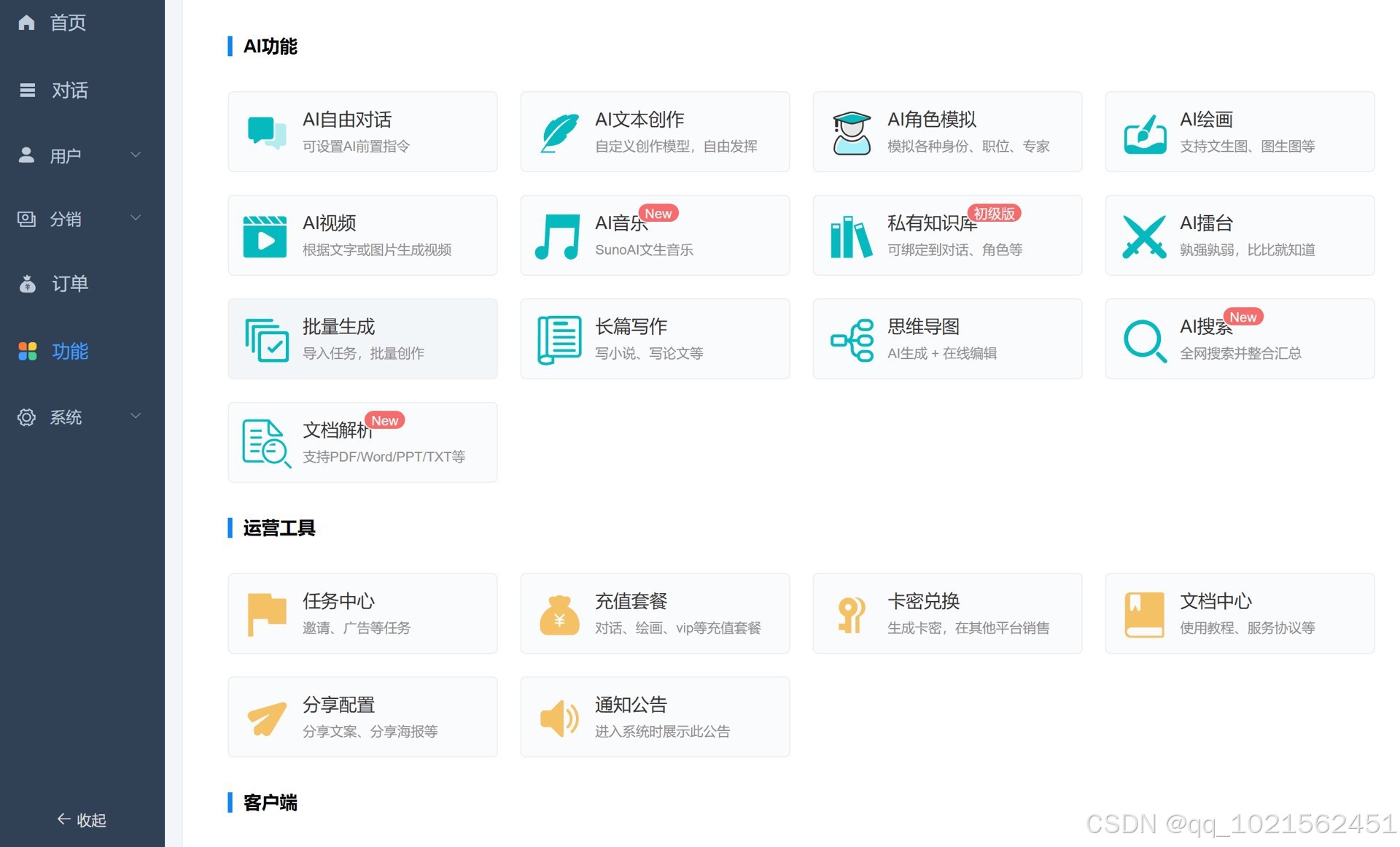Viewport: 1400px width, 847px height.
Task: Open the 批量生成 feature card
Action: click(362, 339)
